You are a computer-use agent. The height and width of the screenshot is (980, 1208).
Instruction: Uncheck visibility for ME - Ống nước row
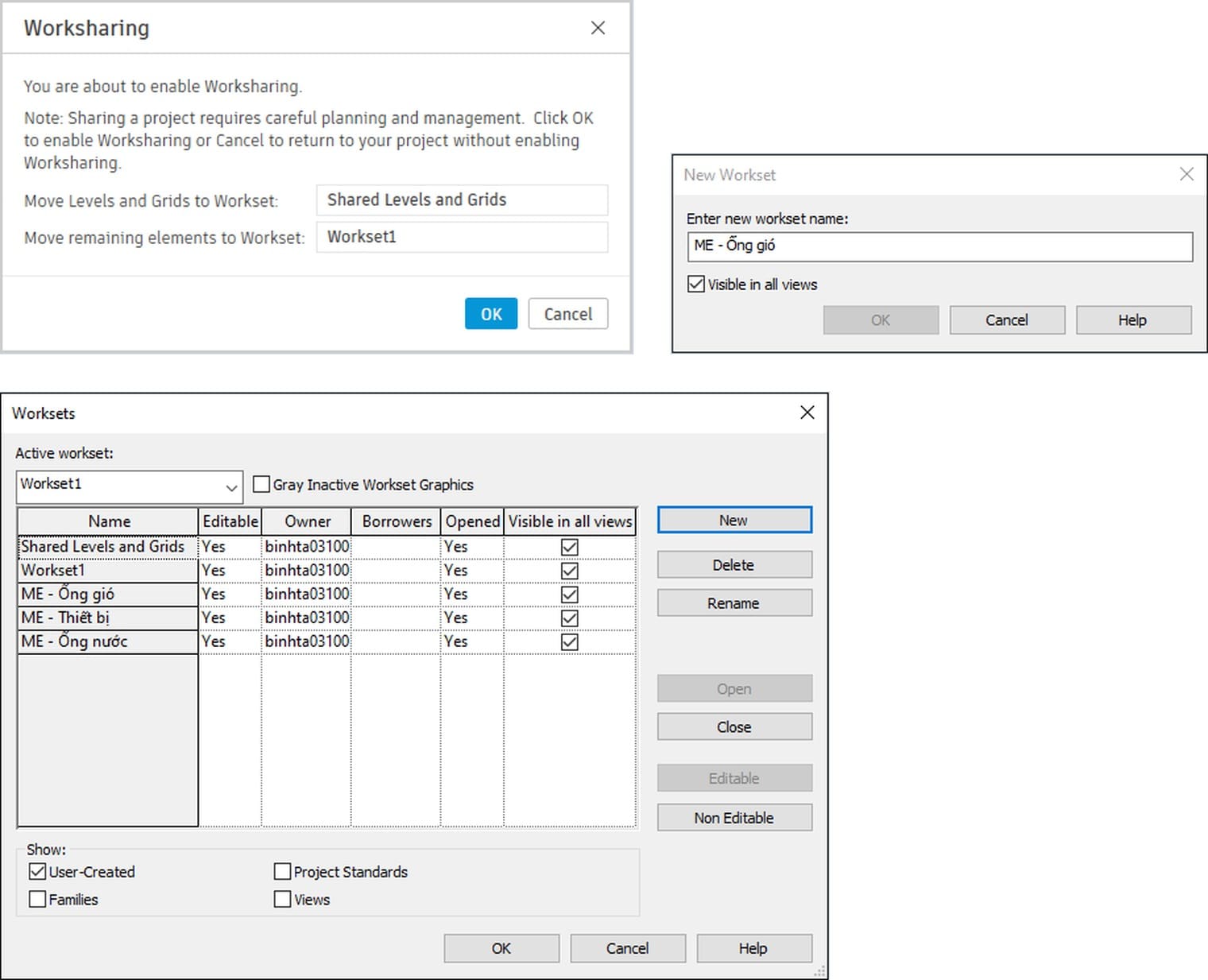pyautogui.click(x=570, y=641)
